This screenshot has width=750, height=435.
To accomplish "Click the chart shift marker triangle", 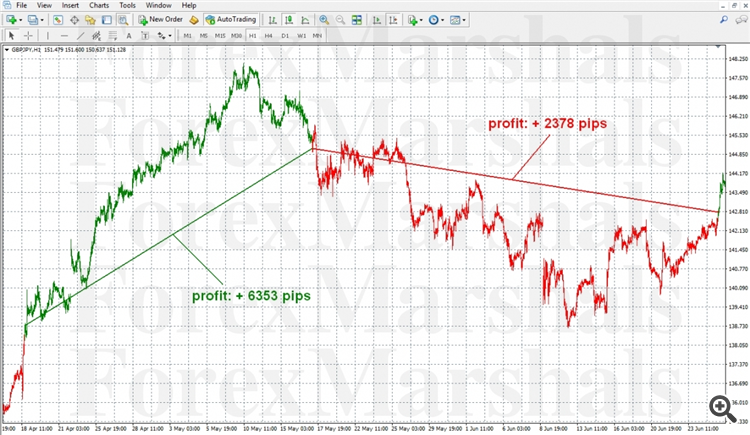I will 718,47.
